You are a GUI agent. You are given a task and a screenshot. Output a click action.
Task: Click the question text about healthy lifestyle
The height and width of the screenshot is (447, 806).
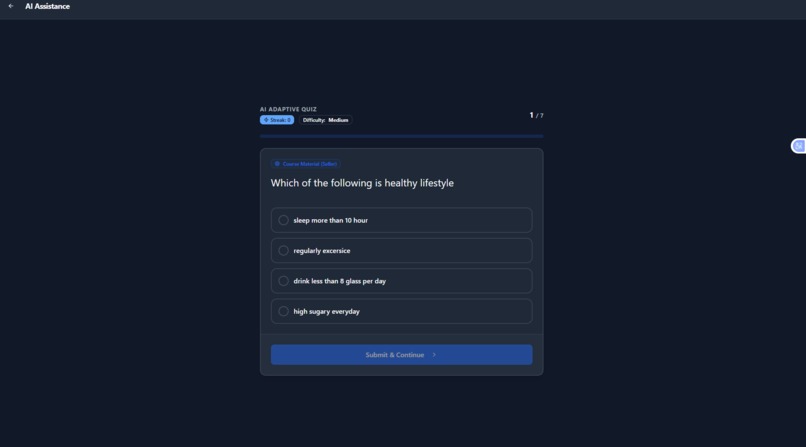tap(362, 183)
